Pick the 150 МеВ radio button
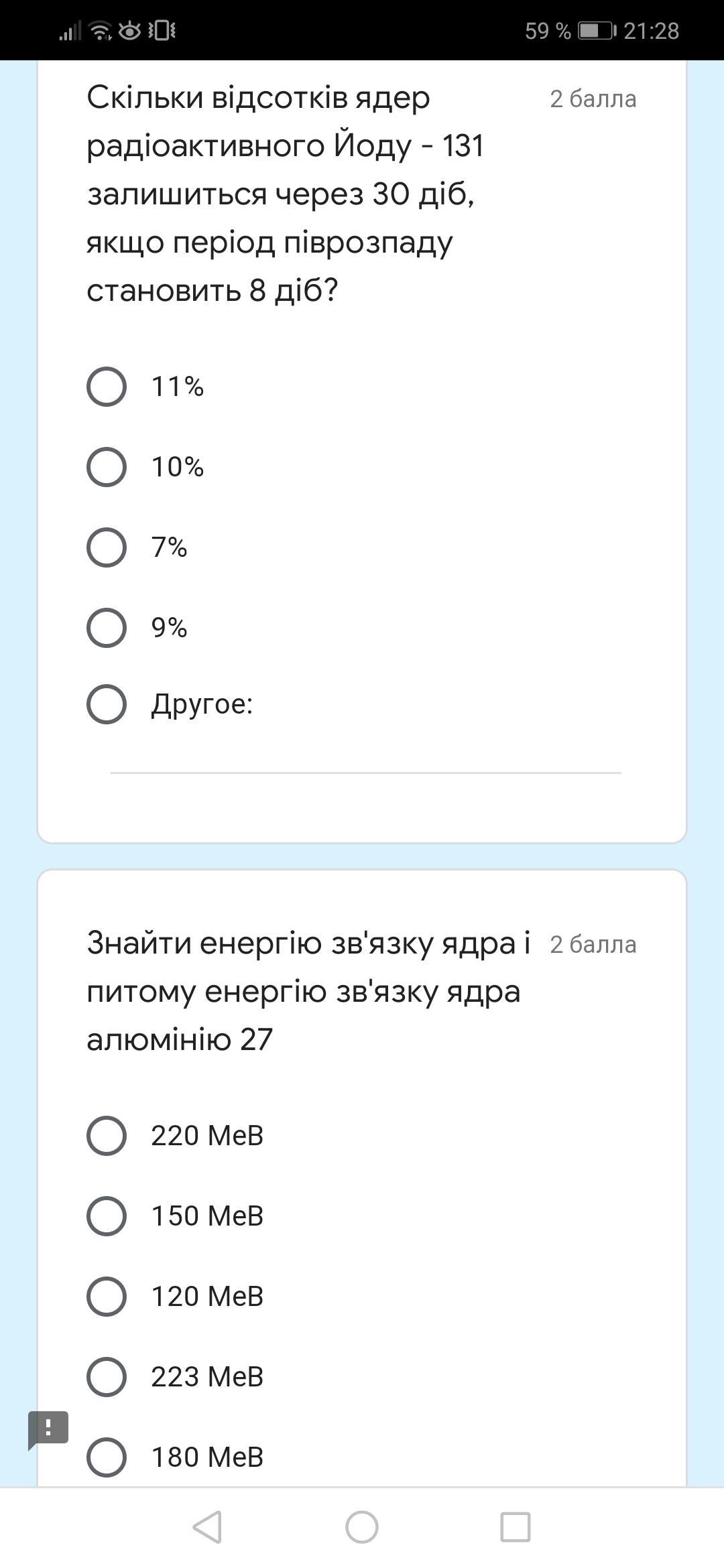Viewport: 724px width, 1568px height. 107,1216
